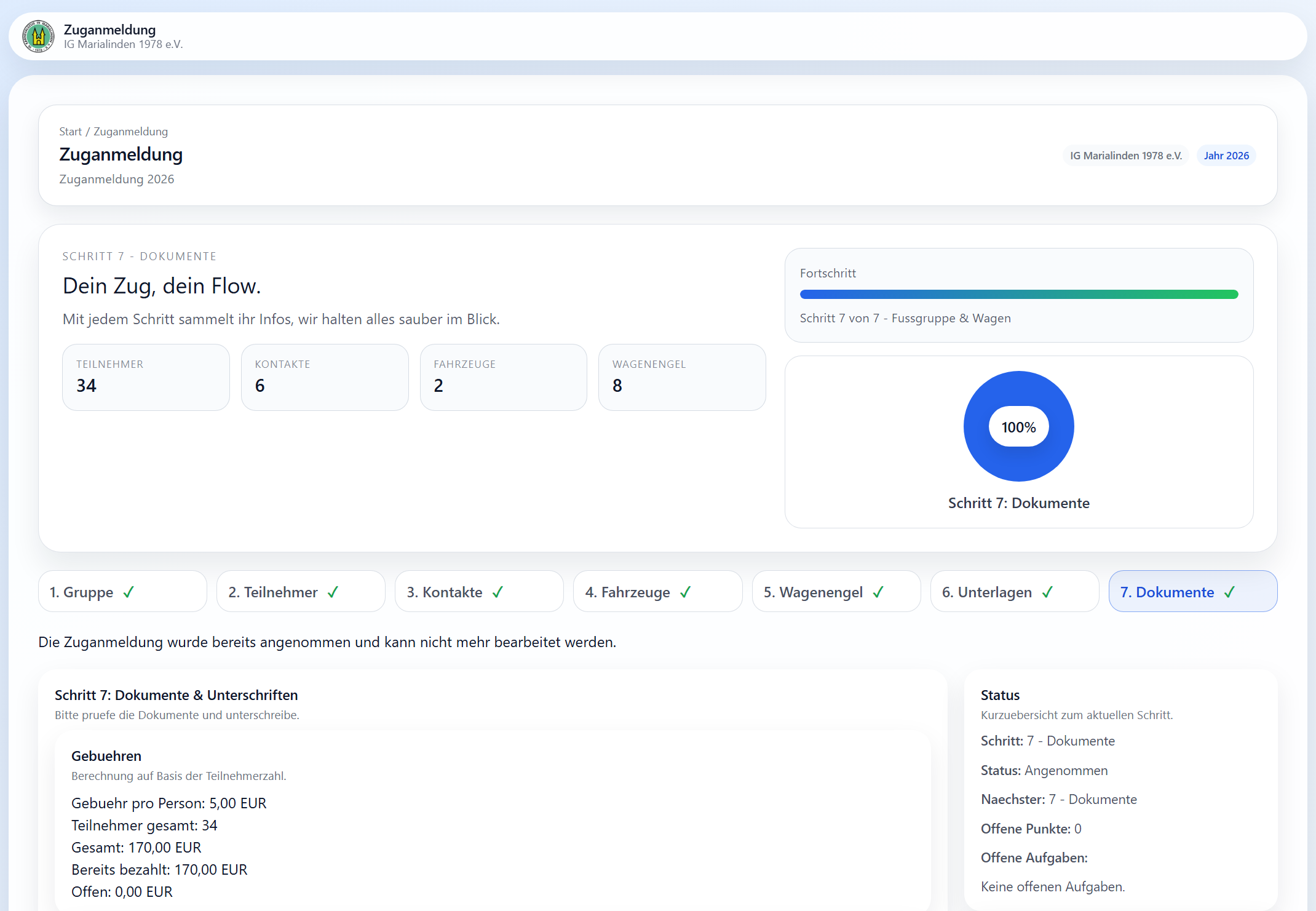The height and width of the screenshot is (911, 1316).
Task: Click the green checkmark on Gruppe step
Action: pyautogui.click(x=129, y=592)
